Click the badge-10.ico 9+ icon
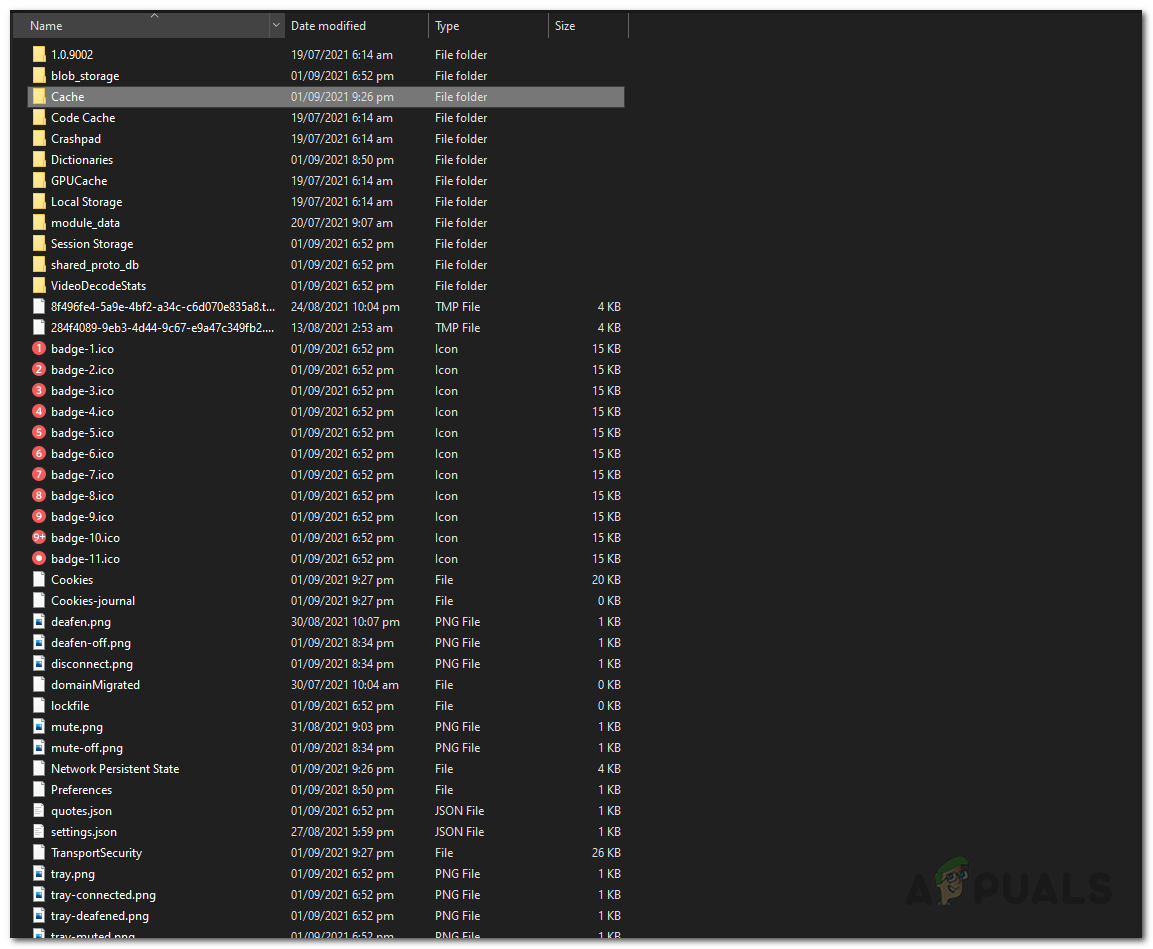The image size is (1153, 949). 39,537
